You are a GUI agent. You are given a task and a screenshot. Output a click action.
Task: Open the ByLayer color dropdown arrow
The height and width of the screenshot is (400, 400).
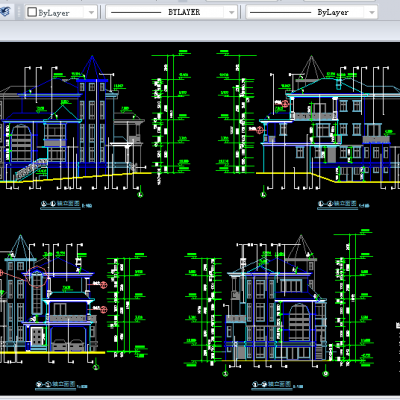pos(91,13)
